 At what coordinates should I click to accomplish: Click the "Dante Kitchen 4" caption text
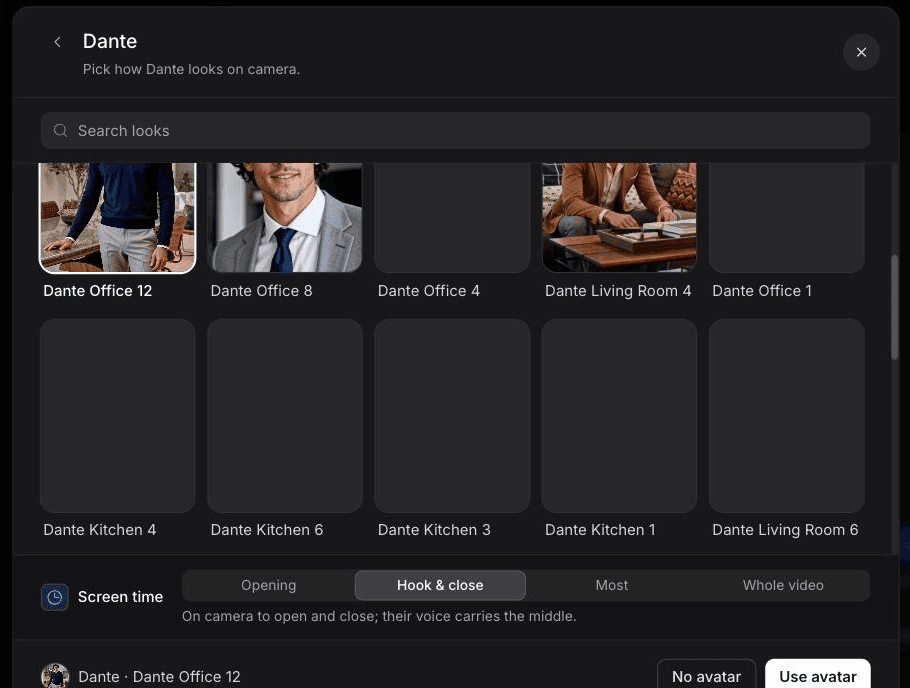[x=99, y=530]
